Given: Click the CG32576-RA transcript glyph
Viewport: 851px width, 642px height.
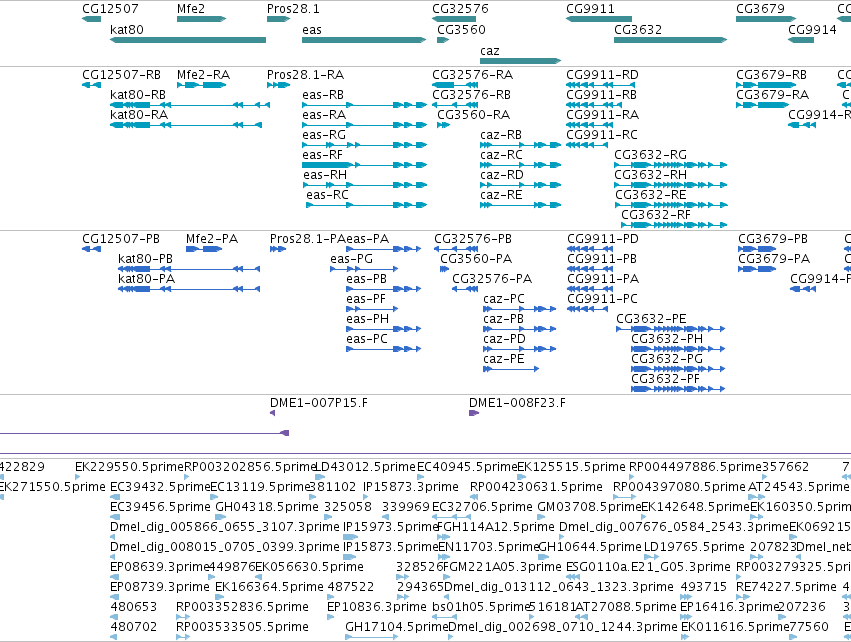Looking at the screenshot, I should [x=455, y=85].
